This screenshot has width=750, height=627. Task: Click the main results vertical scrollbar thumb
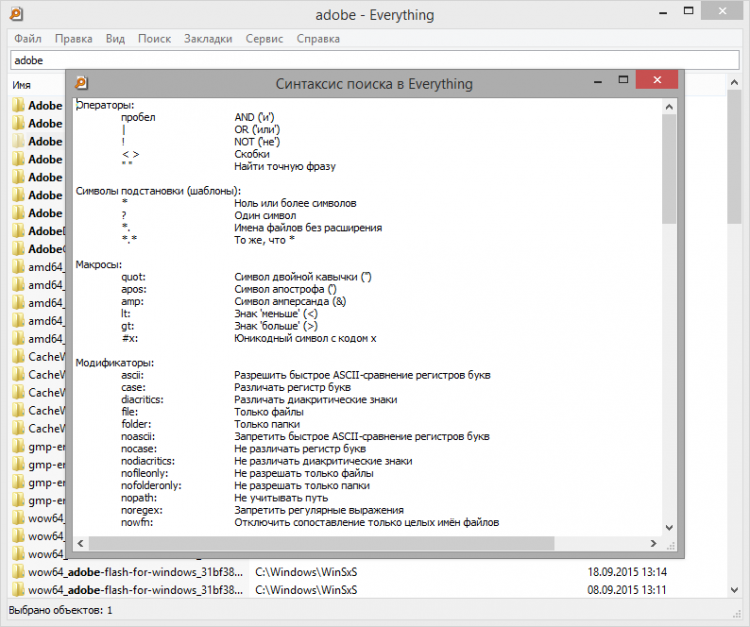coord(734,157)
